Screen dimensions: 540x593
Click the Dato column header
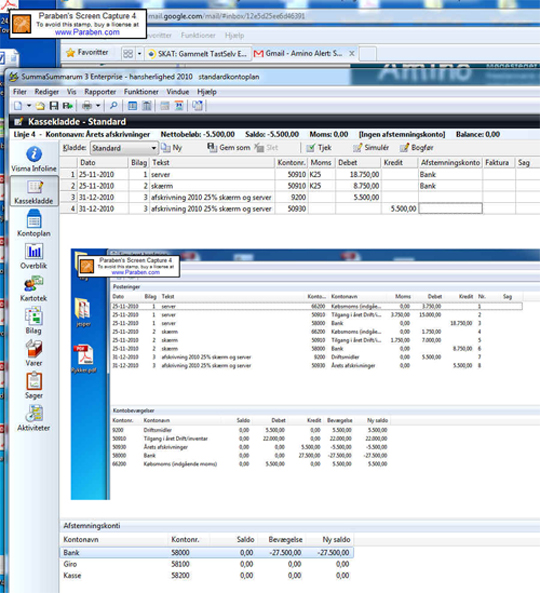[x=102, y=163]
